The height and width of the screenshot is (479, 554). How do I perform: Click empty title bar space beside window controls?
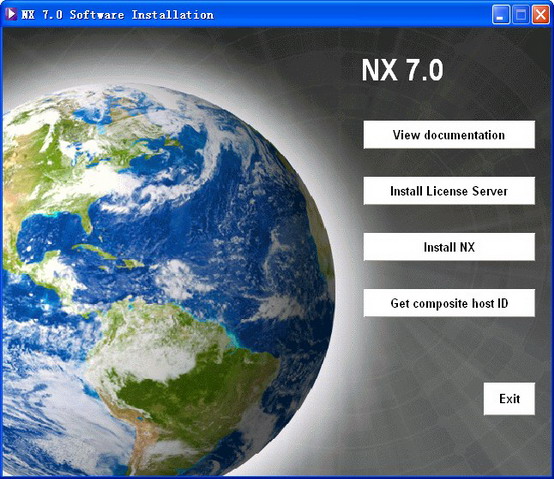353,15
